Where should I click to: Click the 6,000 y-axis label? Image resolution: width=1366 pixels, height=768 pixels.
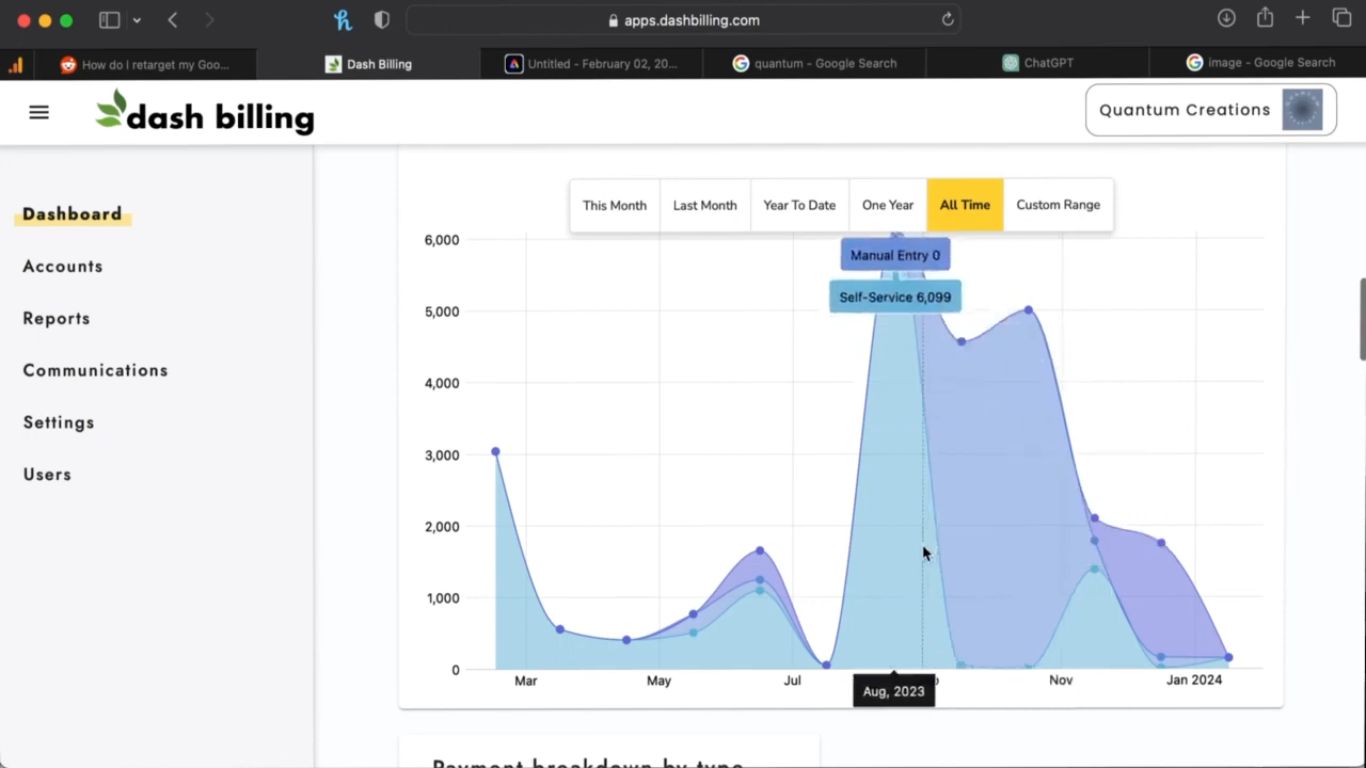point(441,240)
